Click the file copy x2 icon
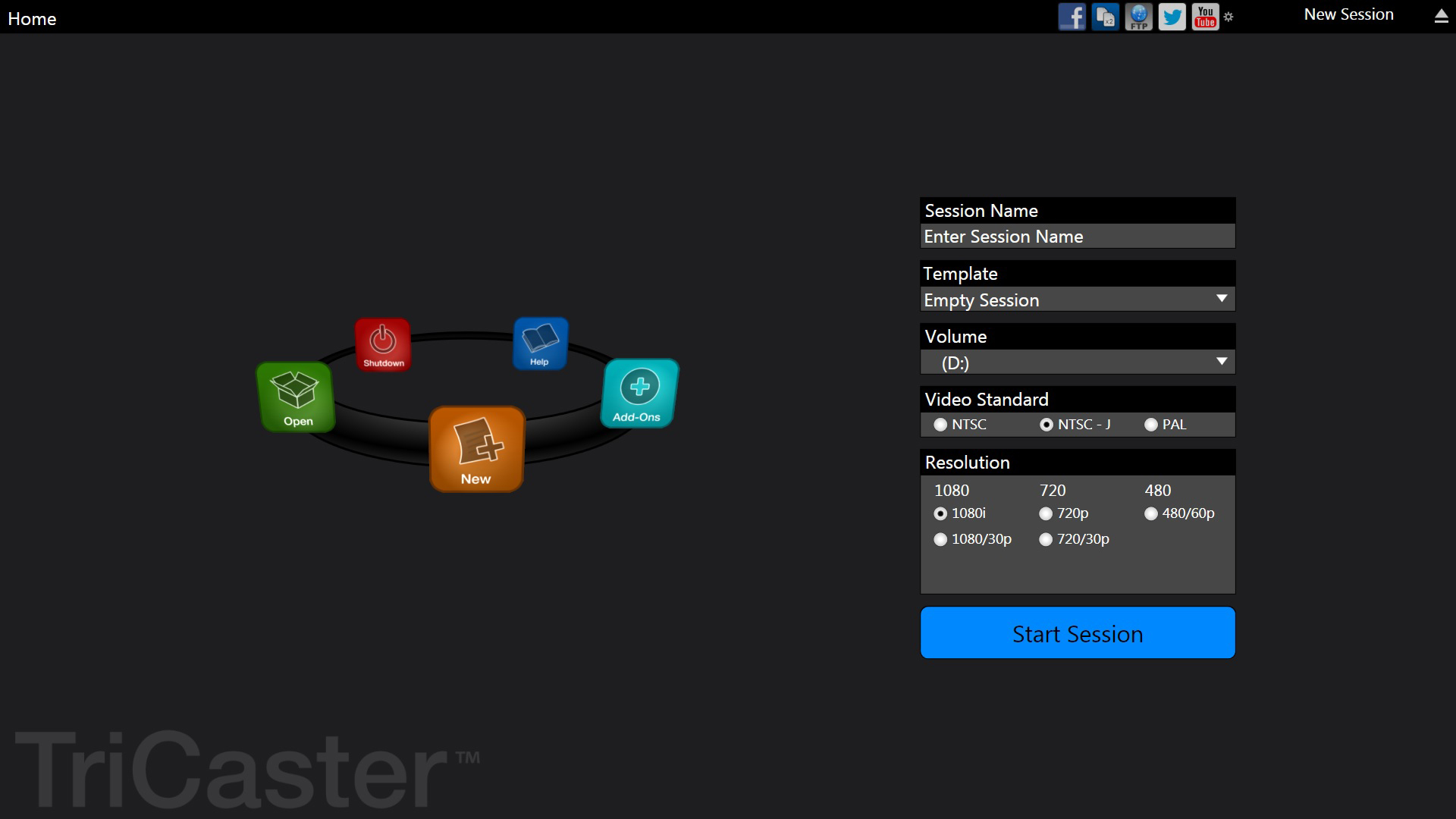Screen dimensions: 1456x819 1105,16
